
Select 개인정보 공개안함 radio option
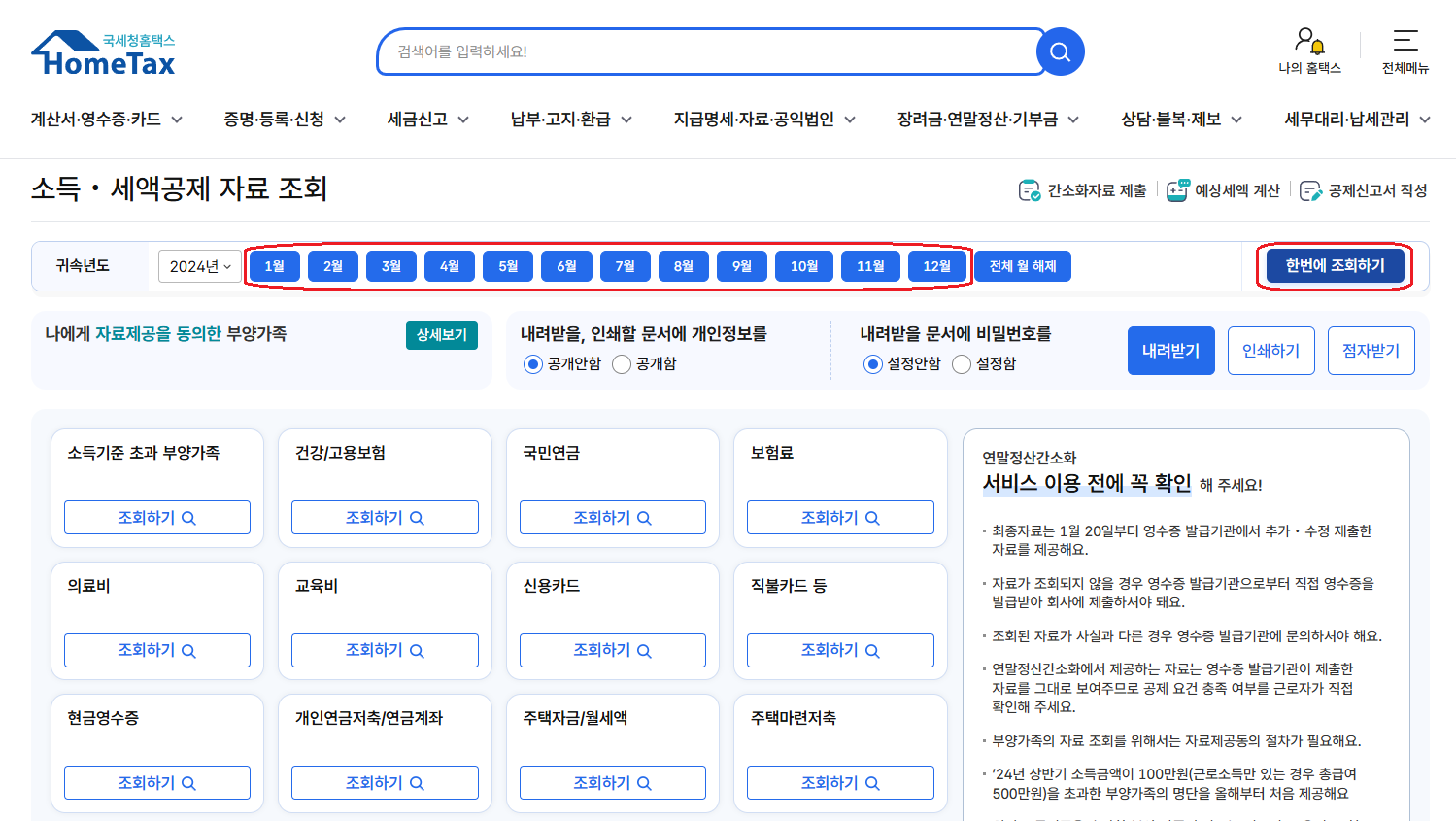point(532,364)
